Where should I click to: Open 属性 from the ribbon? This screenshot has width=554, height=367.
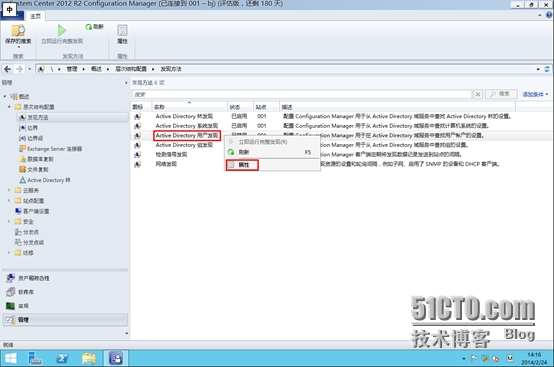tap(122, 34)
